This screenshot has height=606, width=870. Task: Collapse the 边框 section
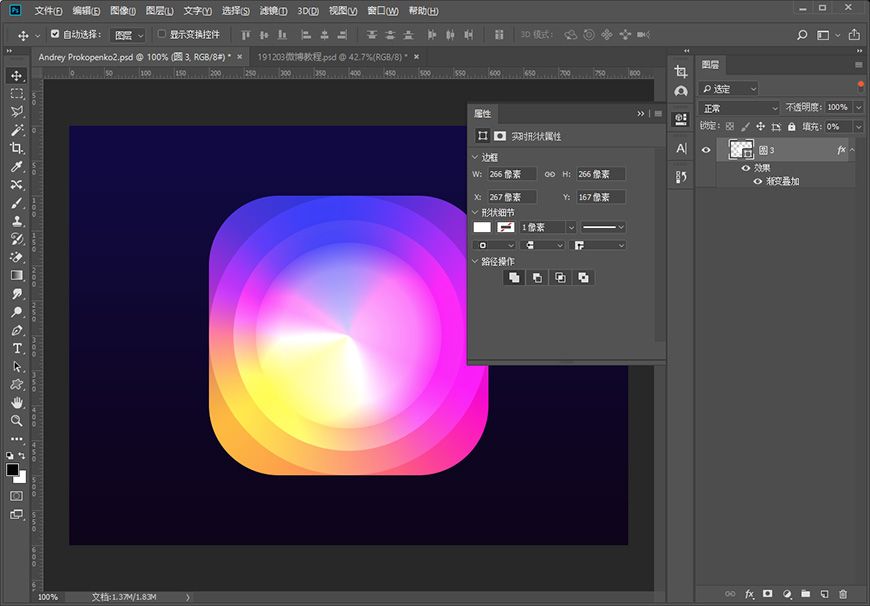pyautogui.click(x=475, y=158)
